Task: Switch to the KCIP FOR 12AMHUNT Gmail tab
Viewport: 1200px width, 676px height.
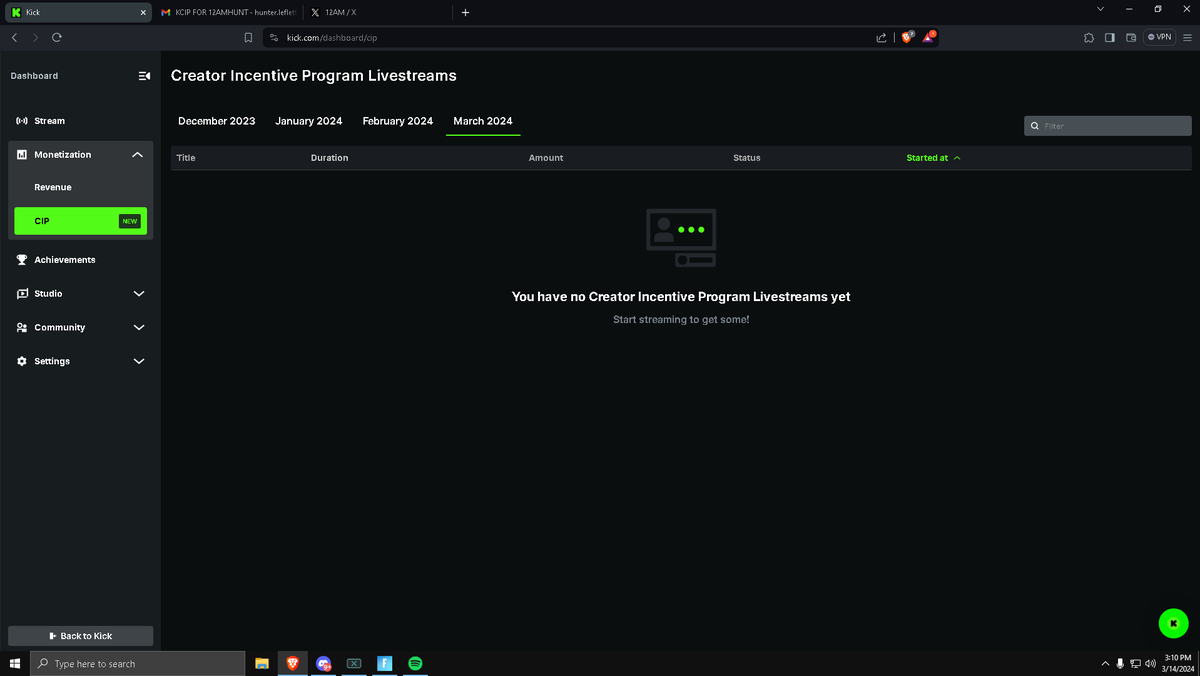Action: point(229,12)
